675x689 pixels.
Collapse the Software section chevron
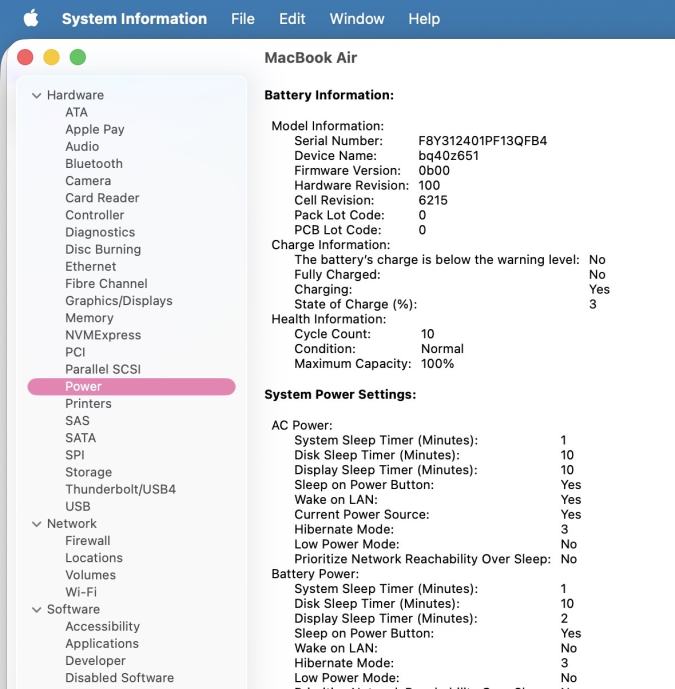[x=37, y=609]
